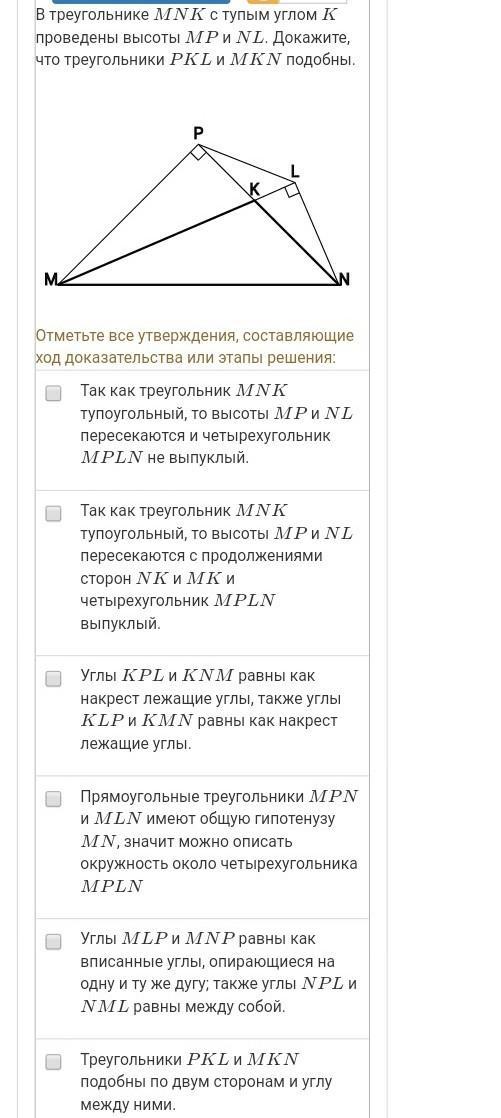Viewport: 501px width, 1118px height.
Task: Click vertex label M in the diagram
Action: coord(51,280)
